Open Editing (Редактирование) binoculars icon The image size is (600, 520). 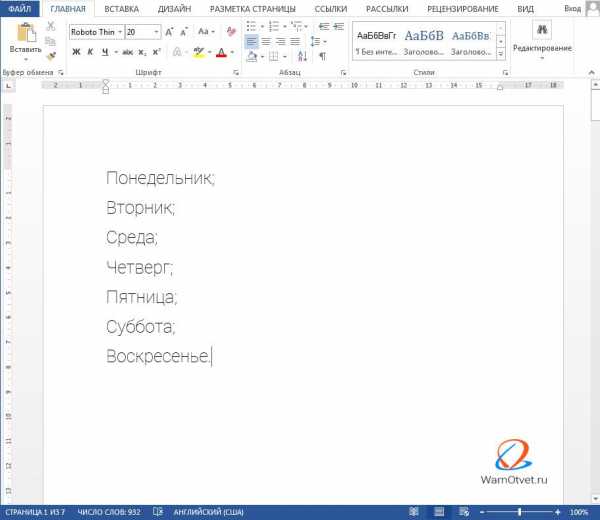click(542, 30)
